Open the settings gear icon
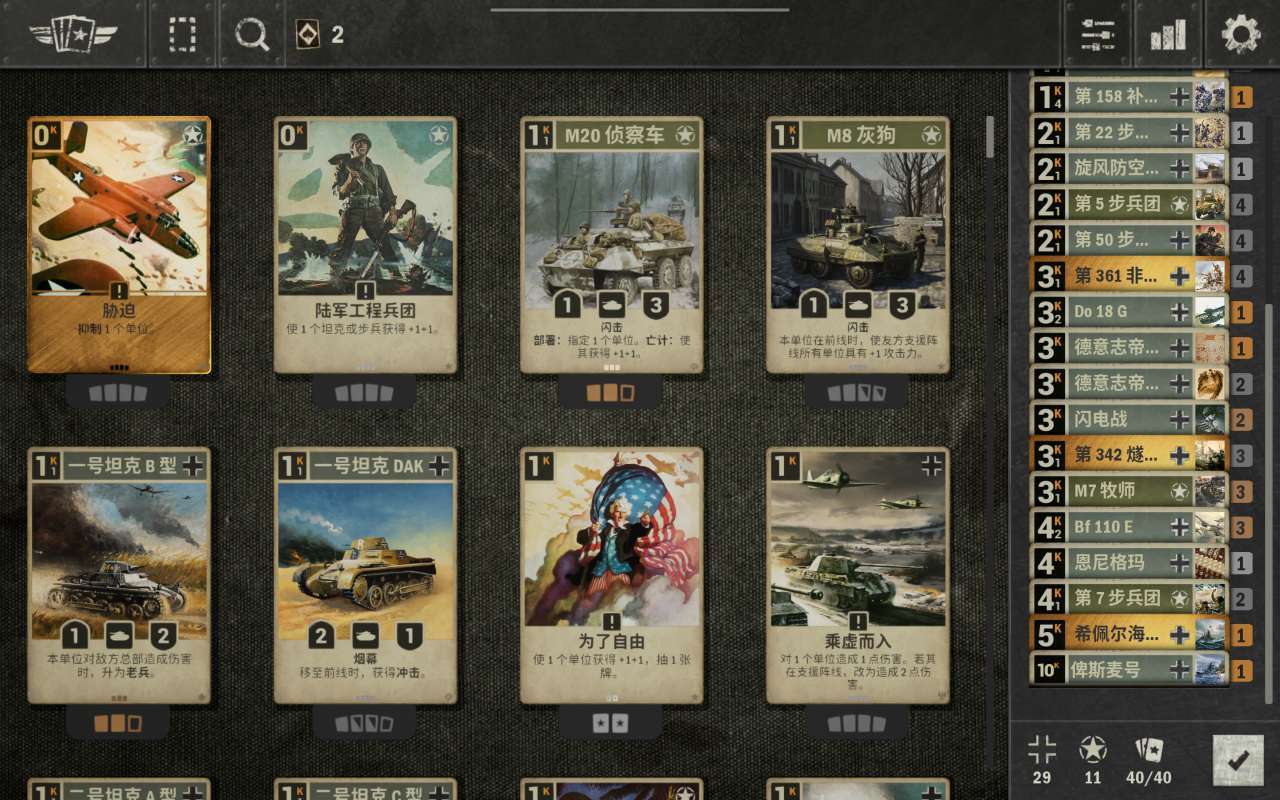Viewport: 1280px width, 800px height. click(x=1241, y=34)
